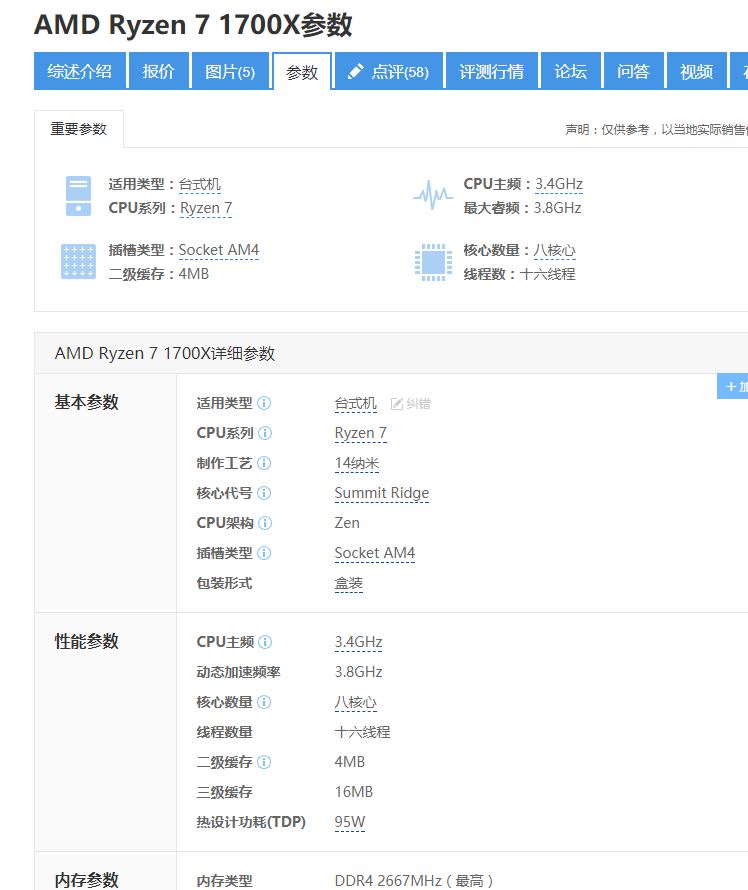Click the 4MB value in 性能参数 table
The height and width of the screenshot is (890, 748).
[350, 762]
